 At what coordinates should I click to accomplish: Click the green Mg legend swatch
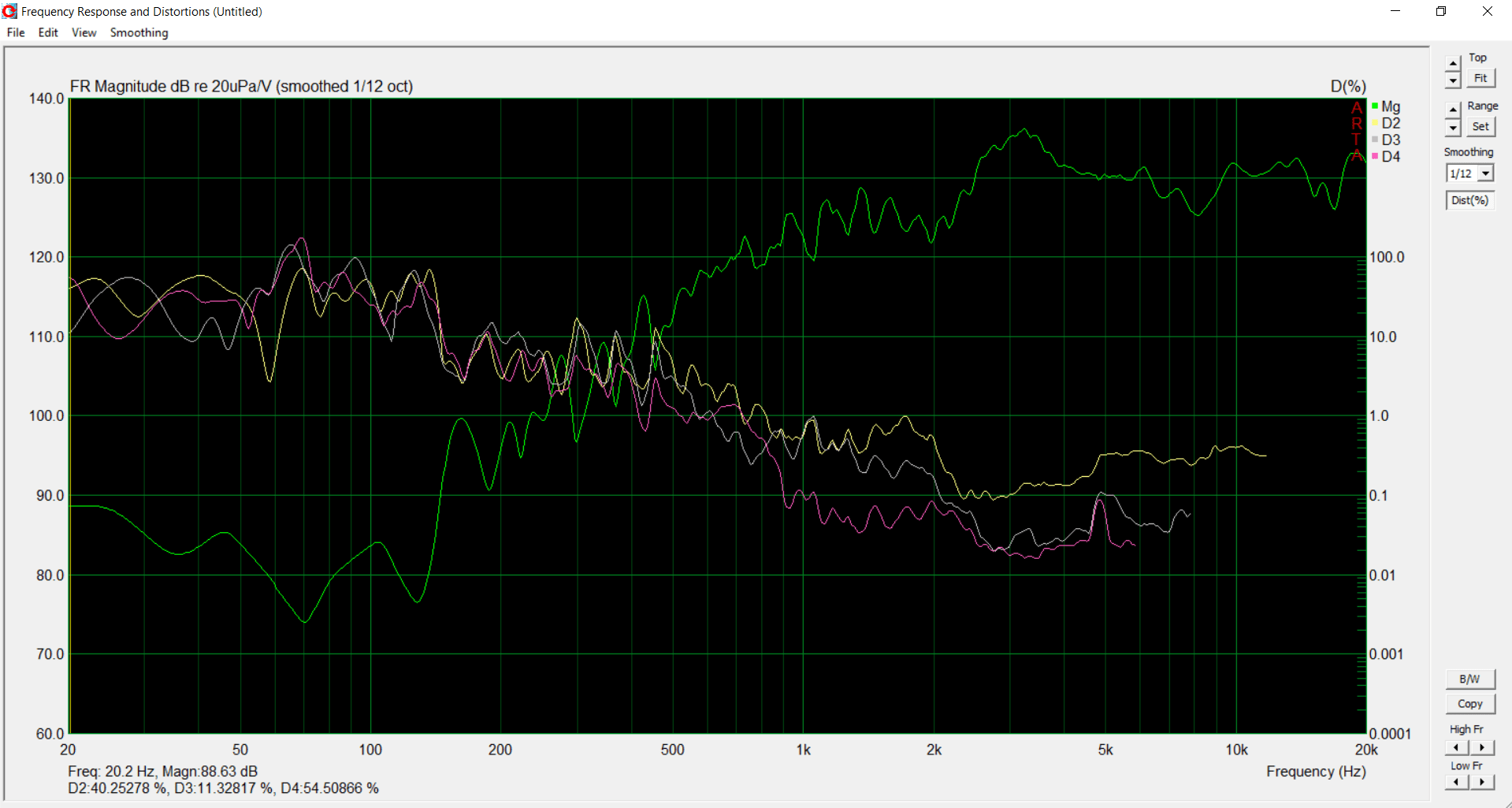pyautogui.click(x=1375, y=106)
